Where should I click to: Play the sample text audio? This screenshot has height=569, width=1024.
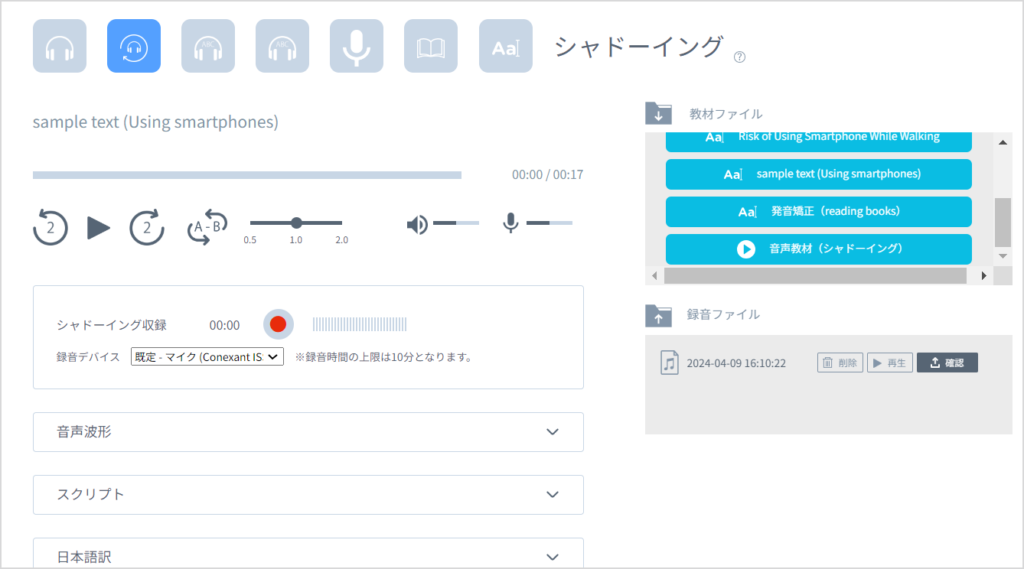[x=99, y=228]
